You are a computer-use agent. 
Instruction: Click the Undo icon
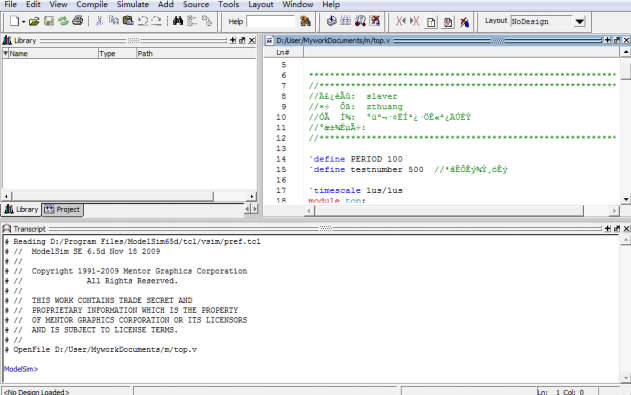[x=143, y=21]
